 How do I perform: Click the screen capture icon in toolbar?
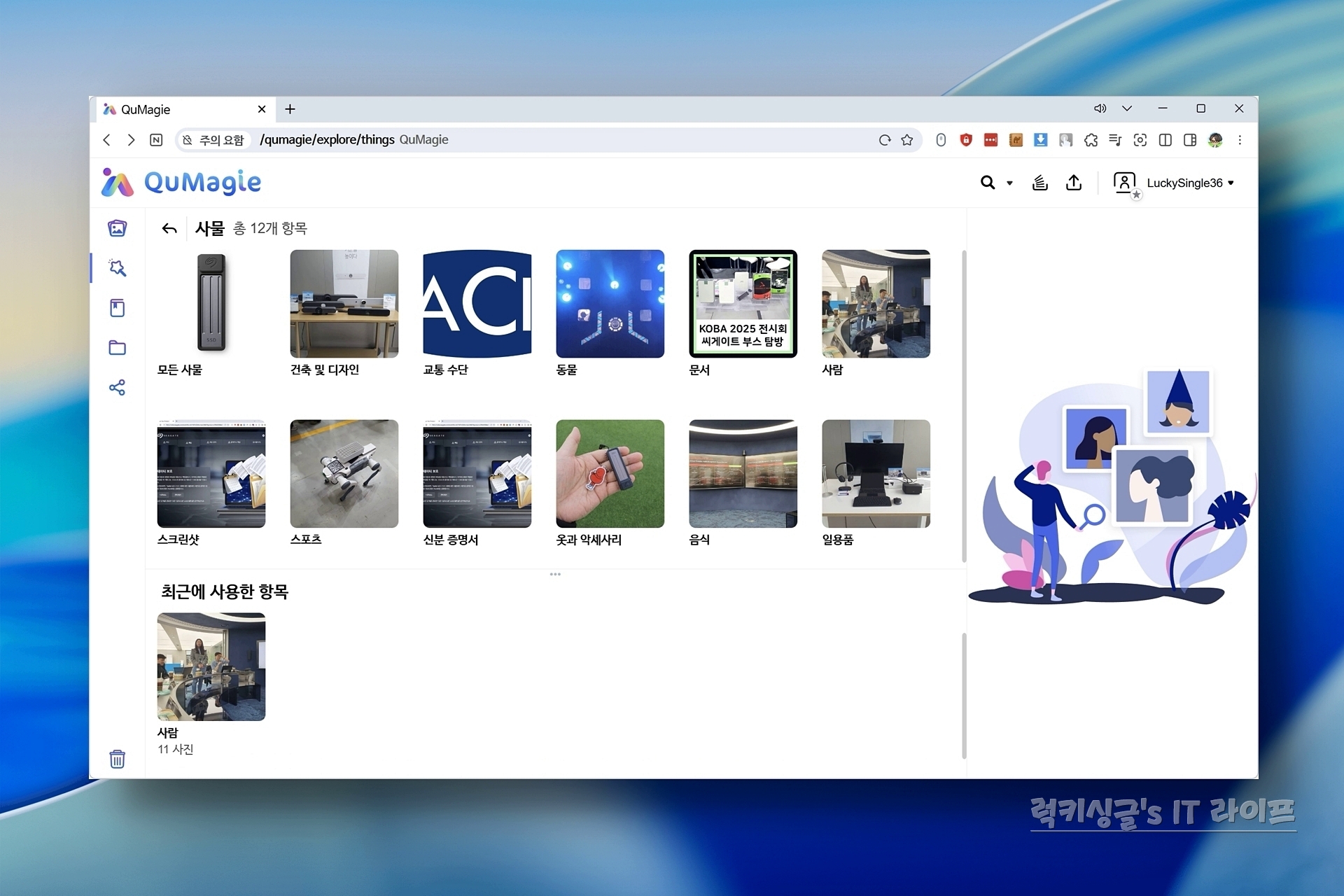1140,140
